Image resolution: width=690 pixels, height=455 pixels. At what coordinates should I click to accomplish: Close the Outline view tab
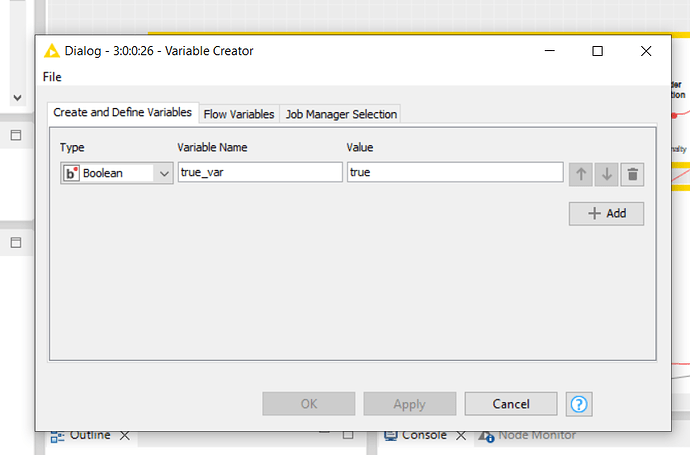[x=125, y=436]
